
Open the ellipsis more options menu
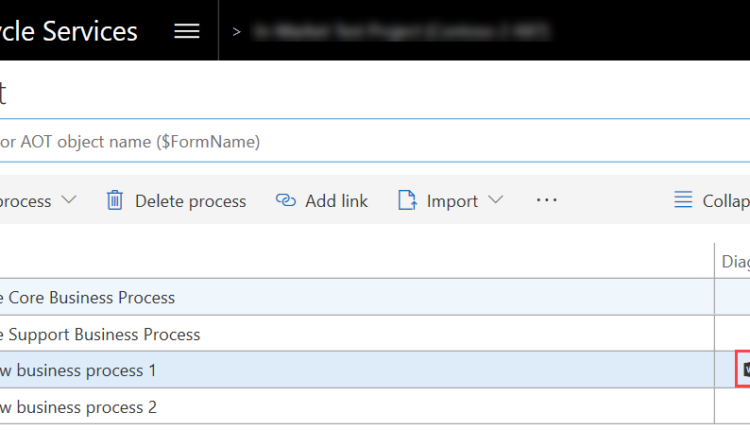coord(546,201)
